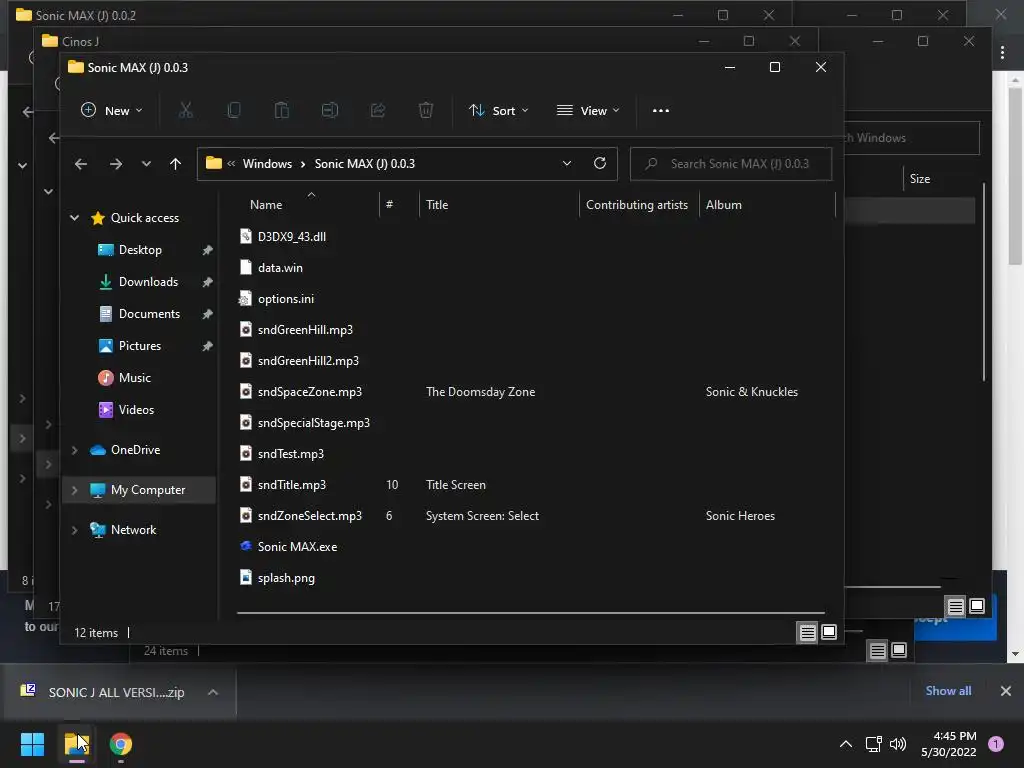Click the Delete trash can icon
The image size is (1024, 768).
[426, 110]
